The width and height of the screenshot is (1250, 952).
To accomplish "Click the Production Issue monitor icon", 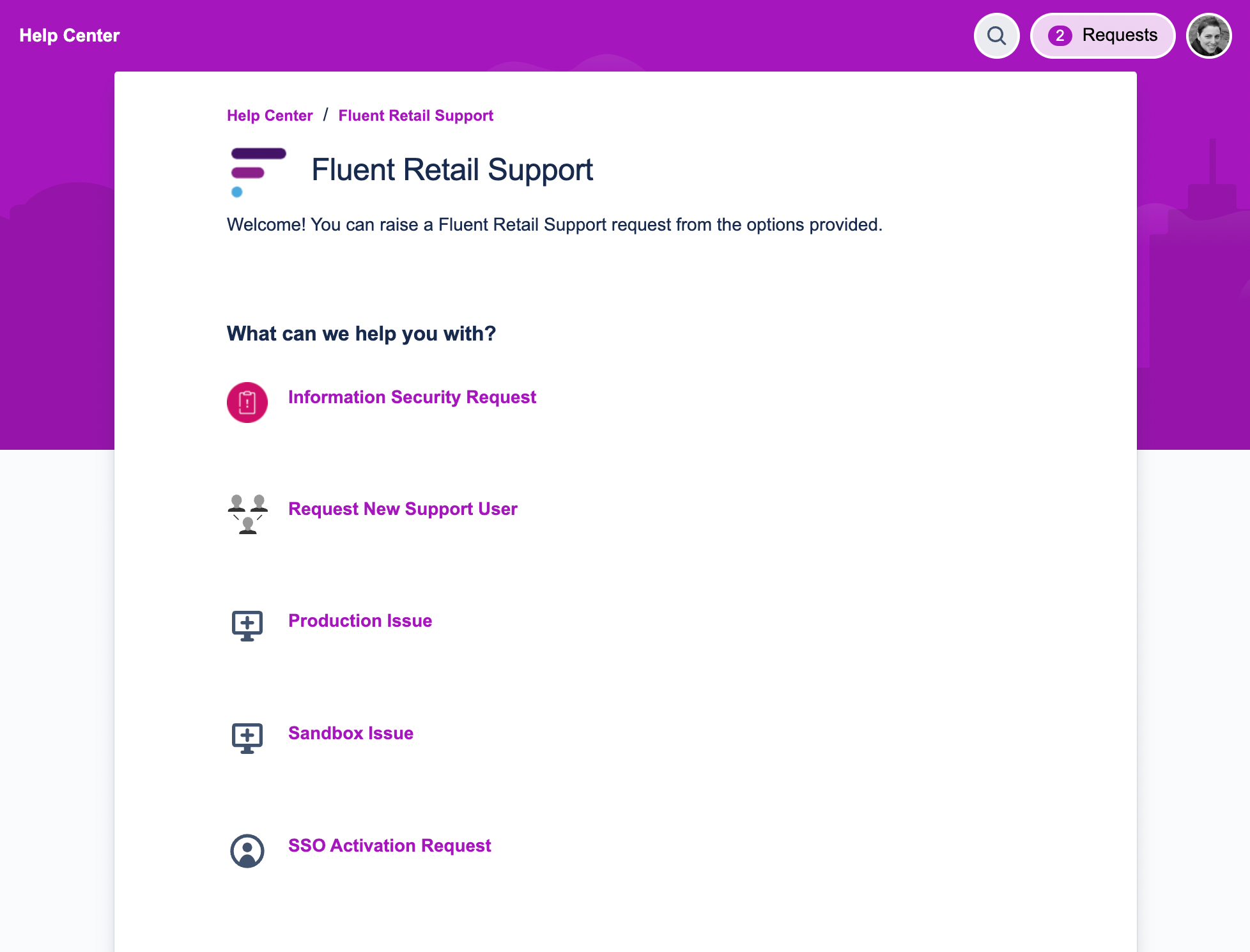I will (x=247, y=626).
